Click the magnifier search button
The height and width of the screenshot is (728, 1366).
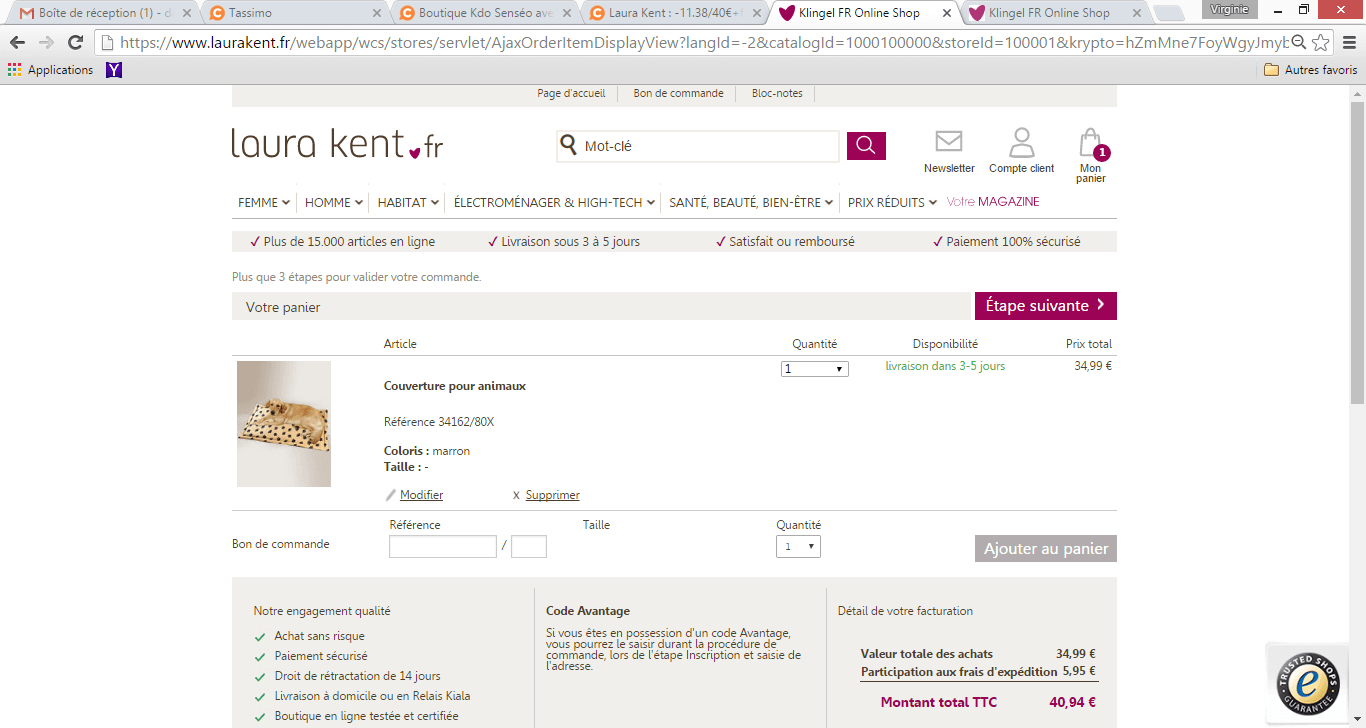866,146
